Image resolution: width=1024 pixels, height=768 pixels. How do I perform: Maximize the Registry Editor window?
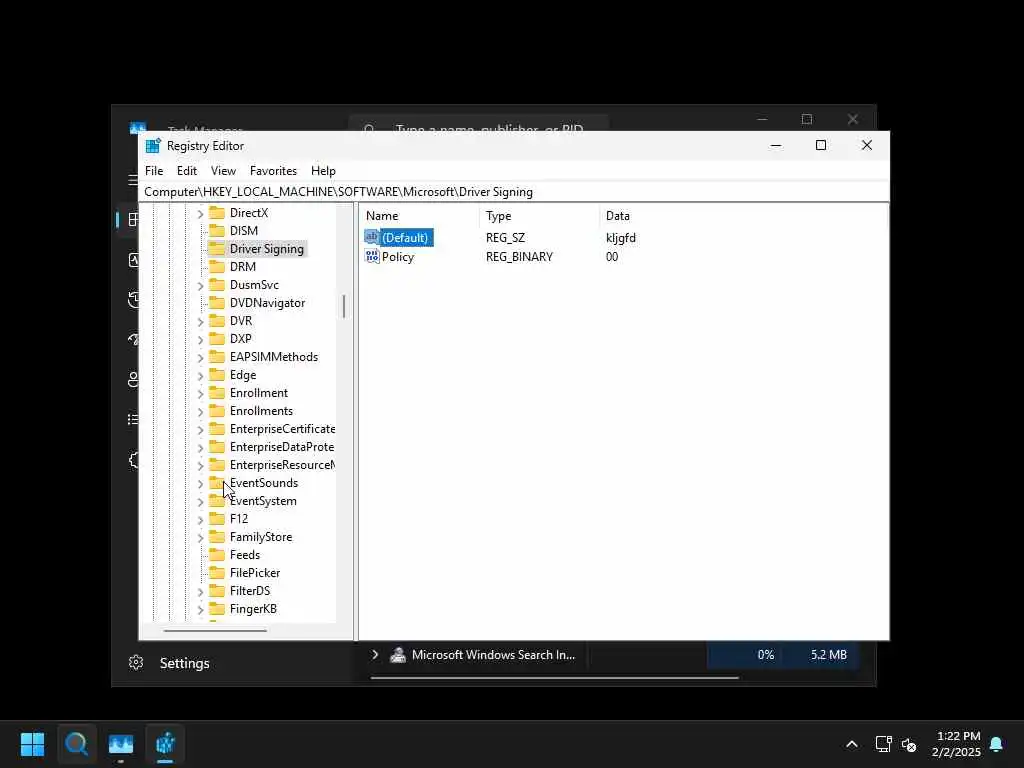pos(821,146)
